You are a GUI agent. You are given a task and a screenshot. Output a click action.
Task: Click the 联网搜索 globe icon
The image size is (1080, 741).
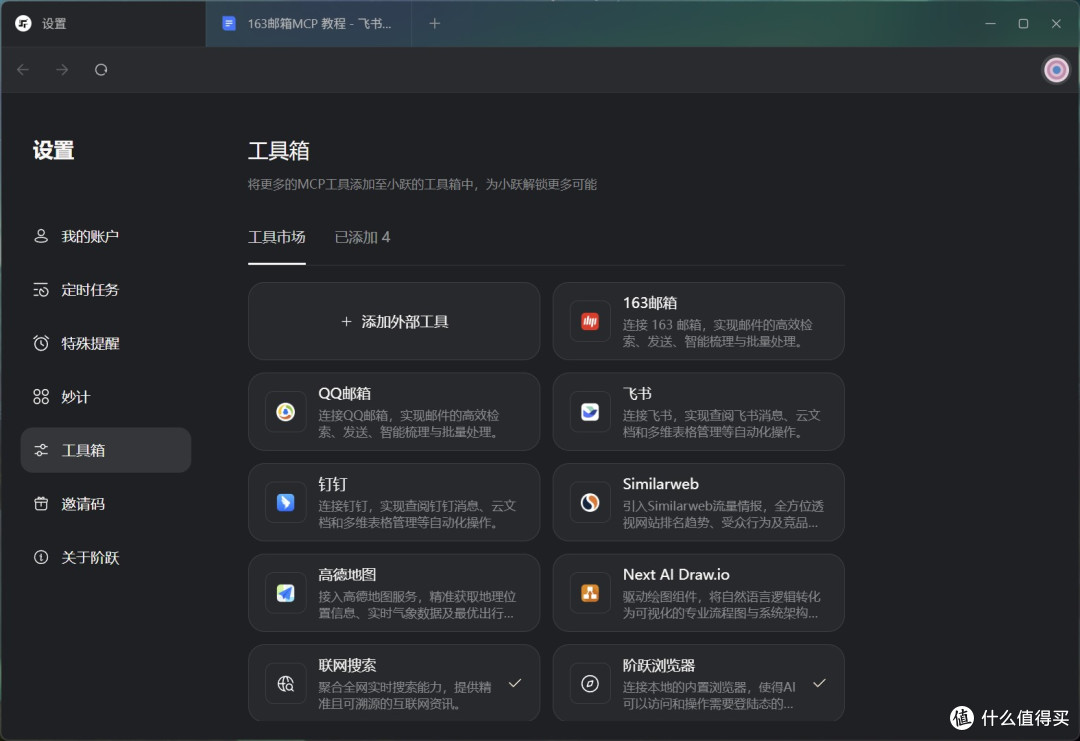click(x=286, y=684)
